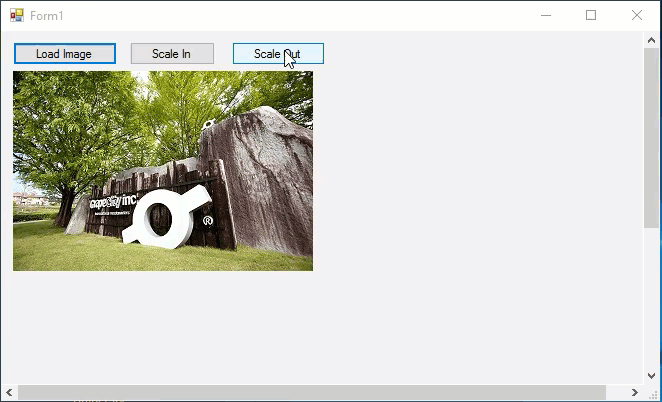
Task: Close the Form1 window
Action: point(637,16)
